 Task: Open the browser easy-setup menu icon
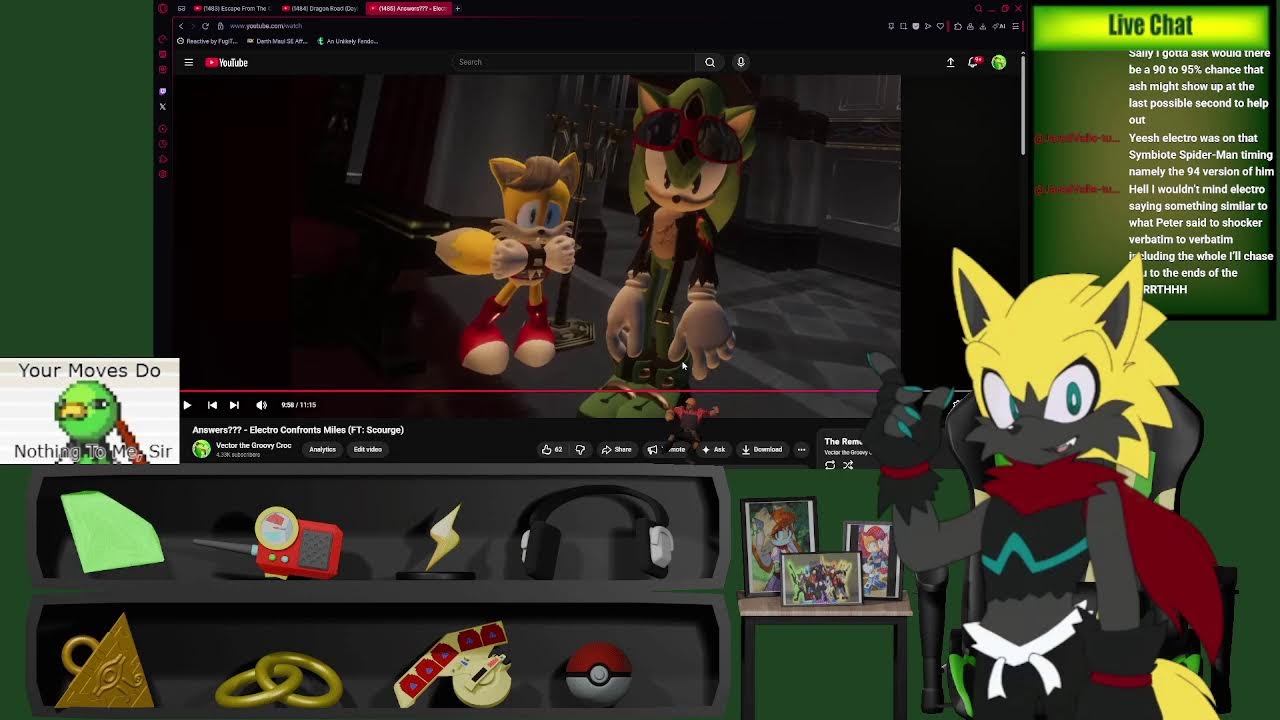(1016, 26)
